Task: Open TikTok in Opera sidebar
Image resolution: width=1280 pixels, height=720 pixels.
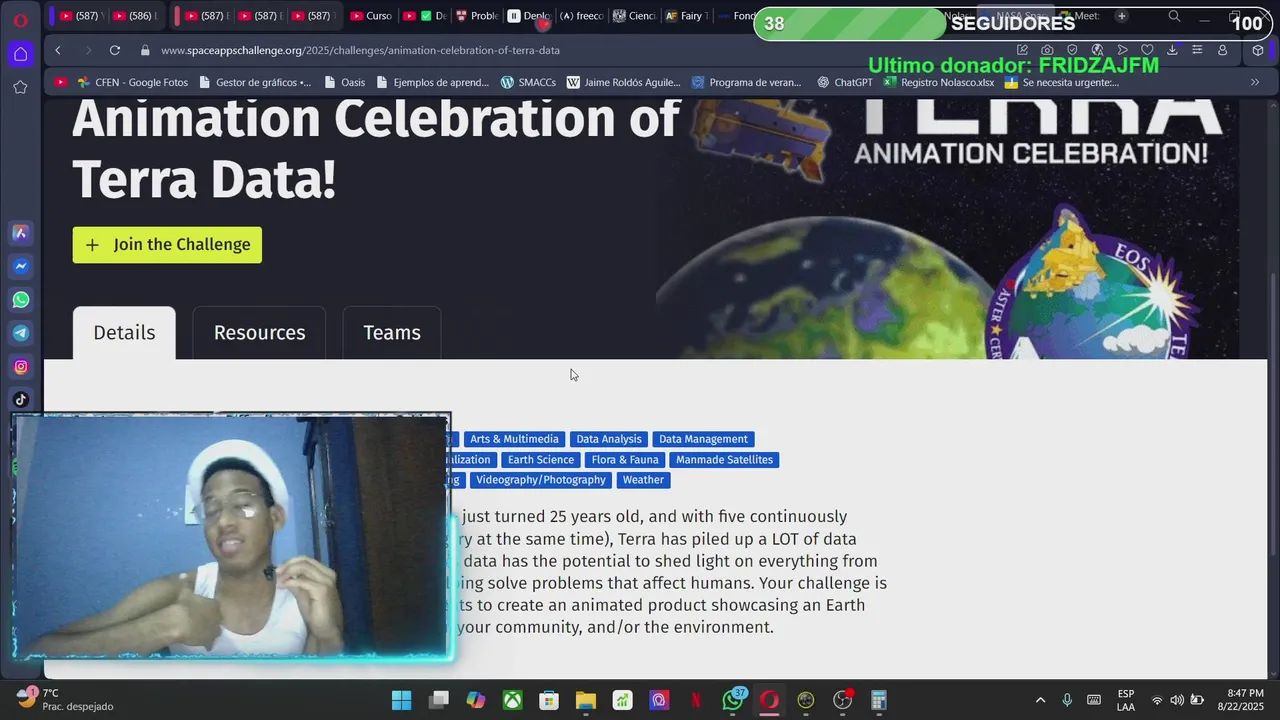Action: click(x=20, y=400)
